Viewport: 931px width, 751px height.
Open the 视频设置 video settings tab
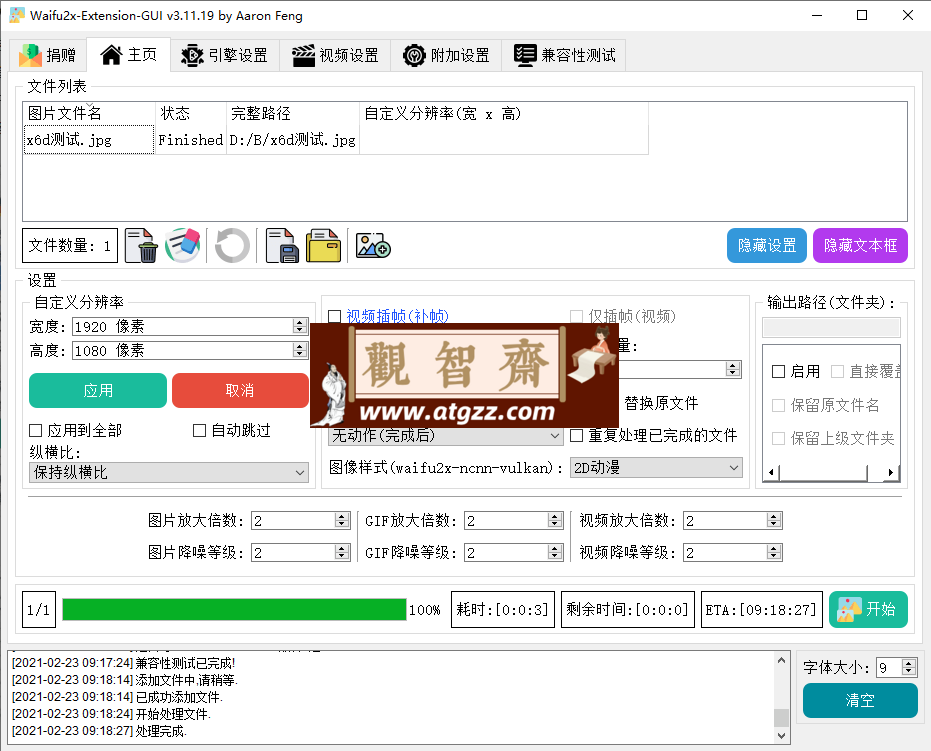335,55
